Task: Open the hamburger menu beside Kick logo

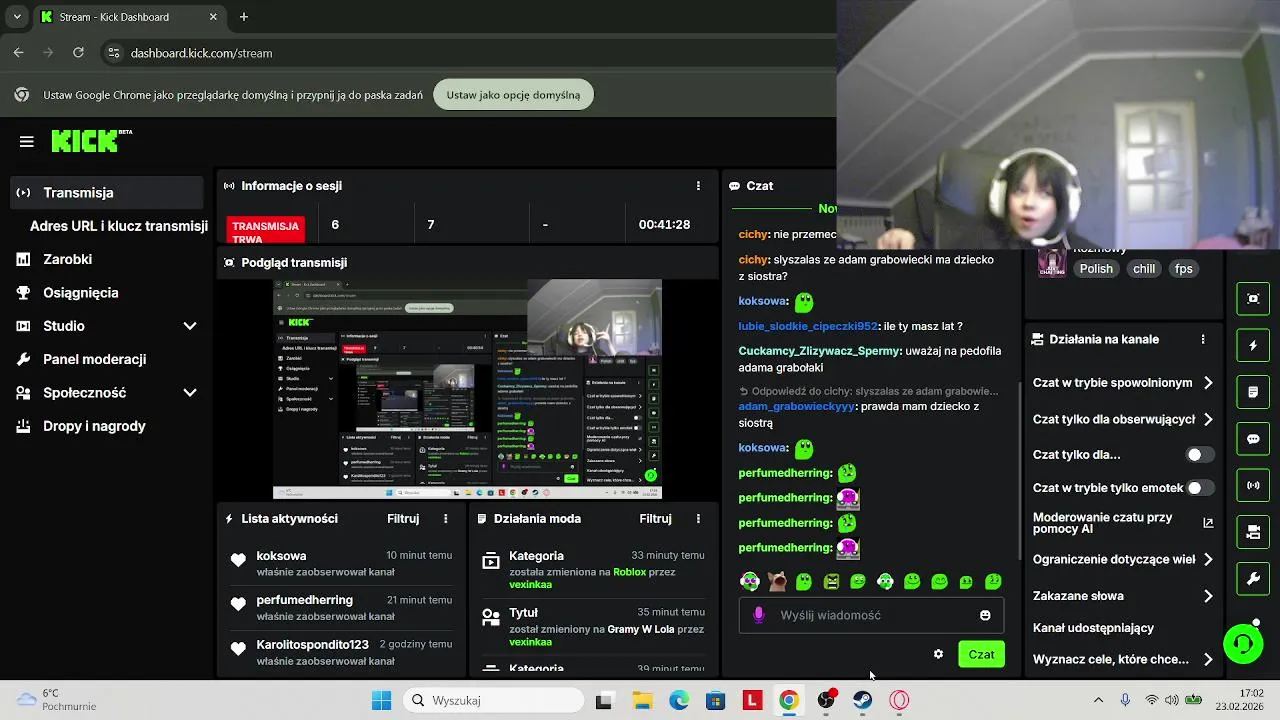Action: (27, 142)
